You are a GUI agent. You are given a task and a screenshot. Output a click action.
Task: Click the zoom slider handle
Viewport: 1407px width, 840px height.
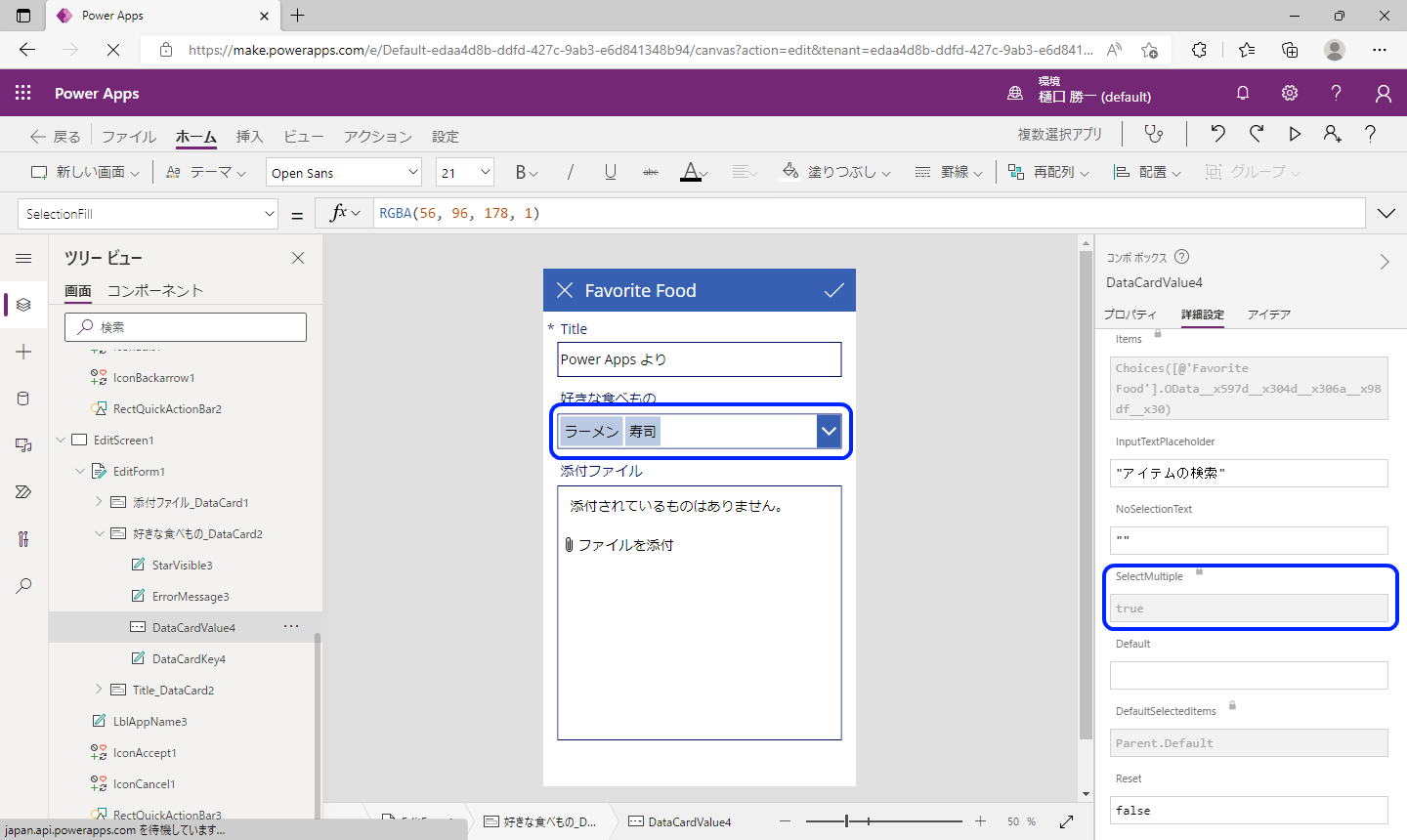(x=846, y=822)
